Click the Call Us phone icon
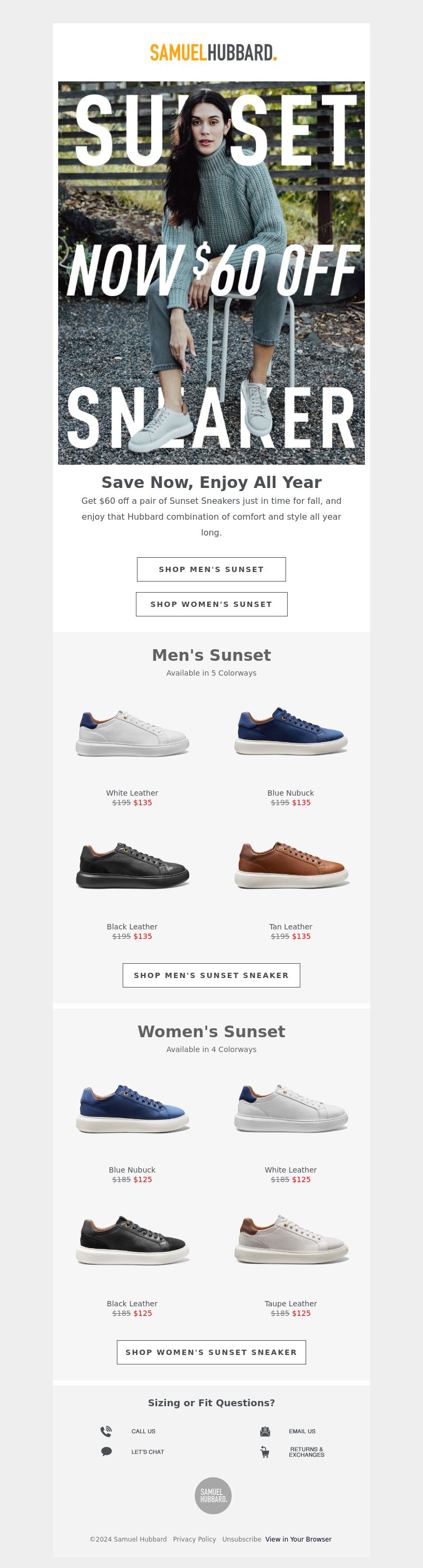Screen dimensions: 423x1568 106,1431
